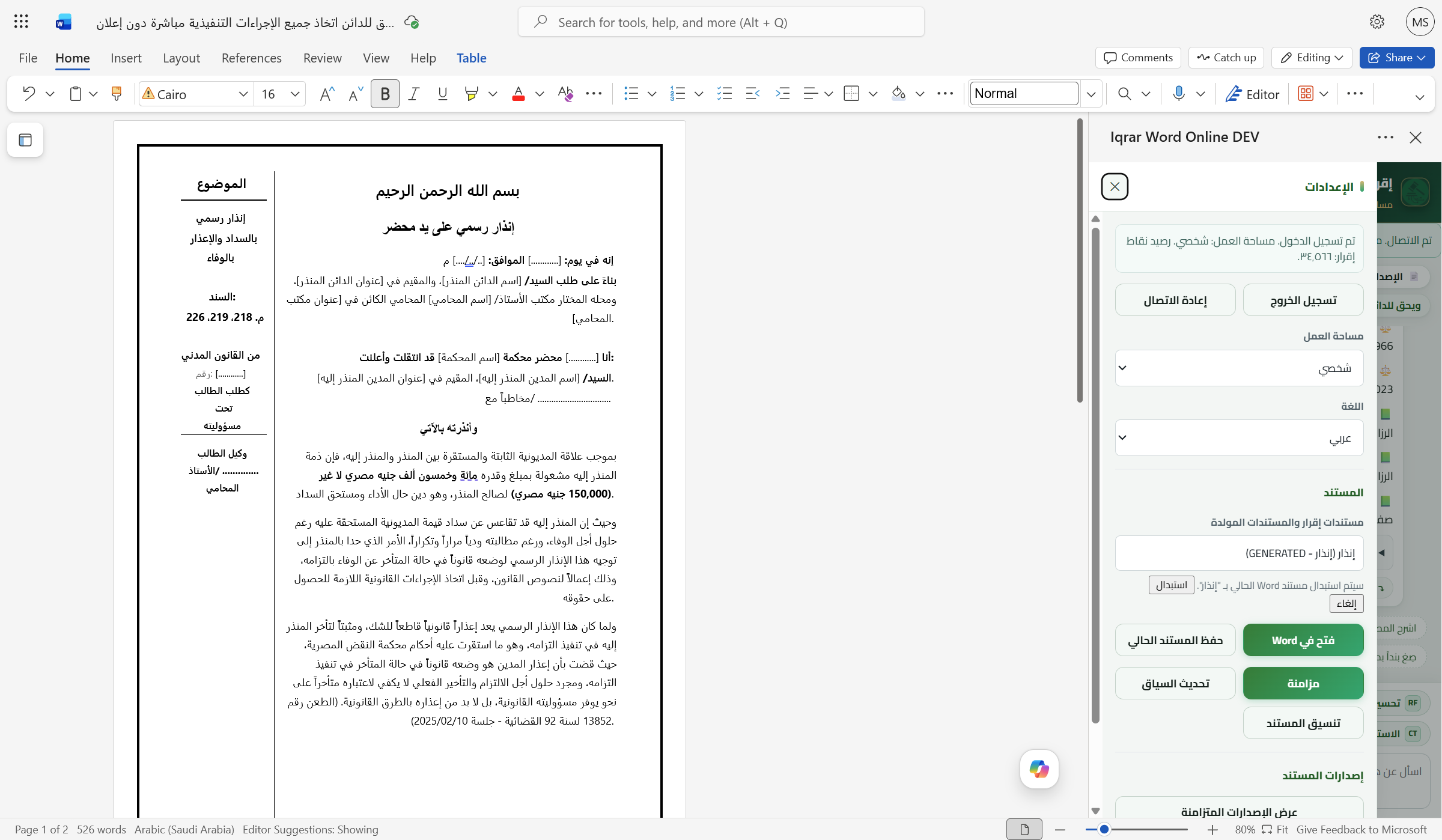Open Settings gear icon

tap(1377, 22)
